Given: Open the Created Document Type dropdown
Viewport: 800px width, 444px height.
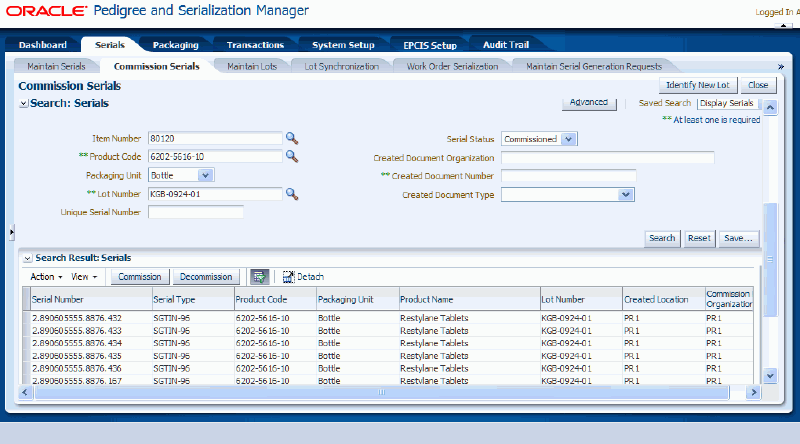Looking at the screenshot, I should pos(626,195).
